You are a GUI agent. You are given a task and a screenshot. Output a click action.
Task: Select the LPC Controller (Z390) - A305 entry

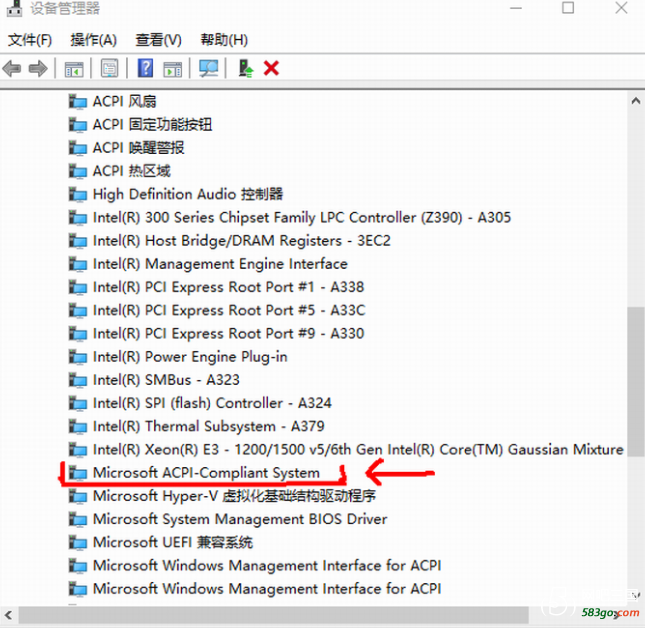(302, 217)
